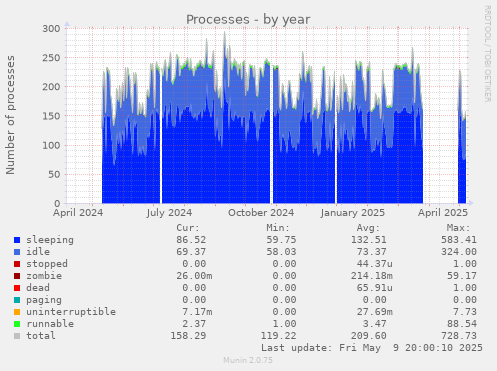The height and width of the screenshot is (371, 497).
Task: Click zombie current value 26.00m
Action: click(x=194, y=276)
